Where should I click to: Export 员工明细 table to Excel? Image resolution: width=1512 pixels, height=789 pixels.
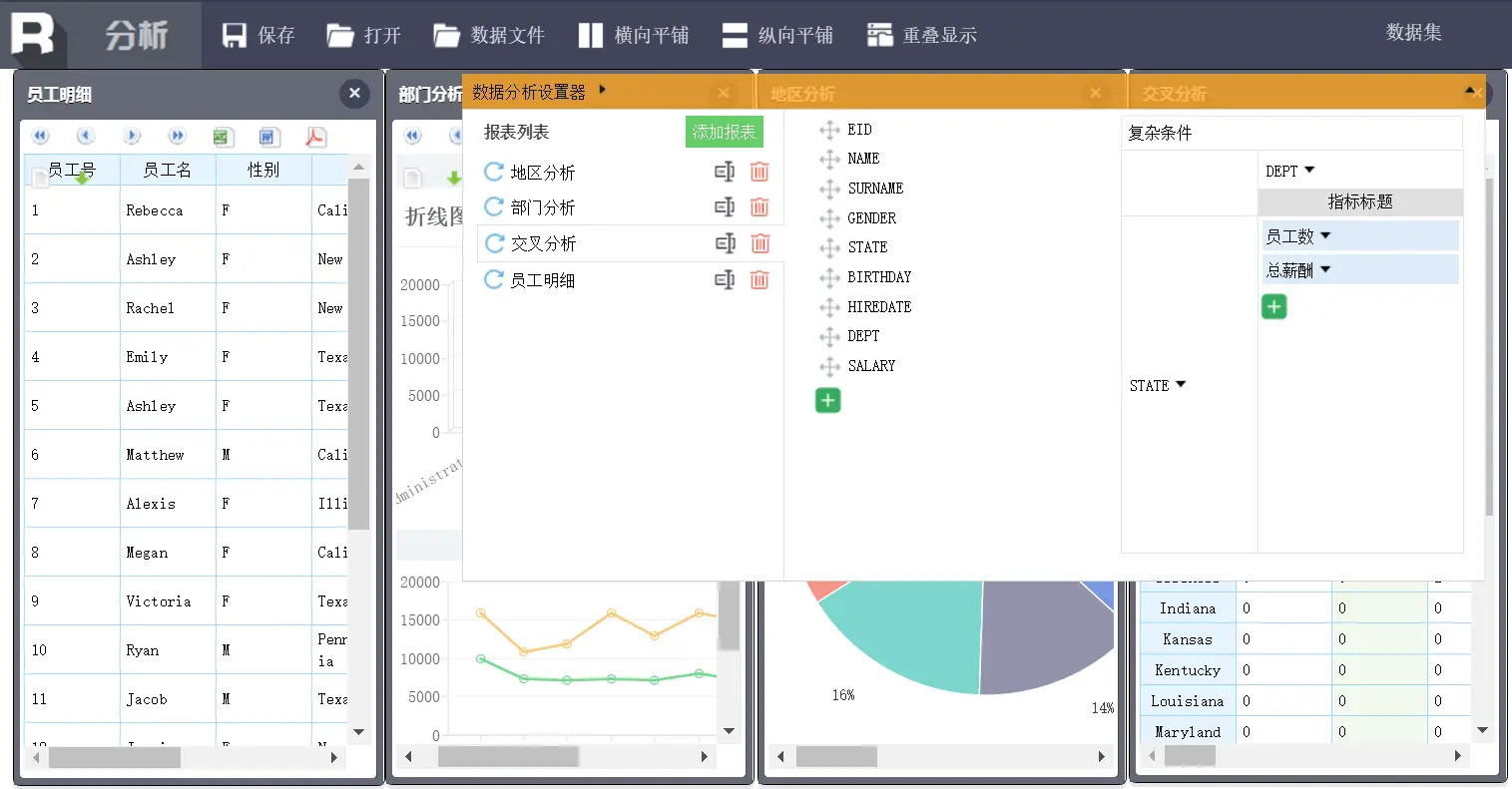222,137
